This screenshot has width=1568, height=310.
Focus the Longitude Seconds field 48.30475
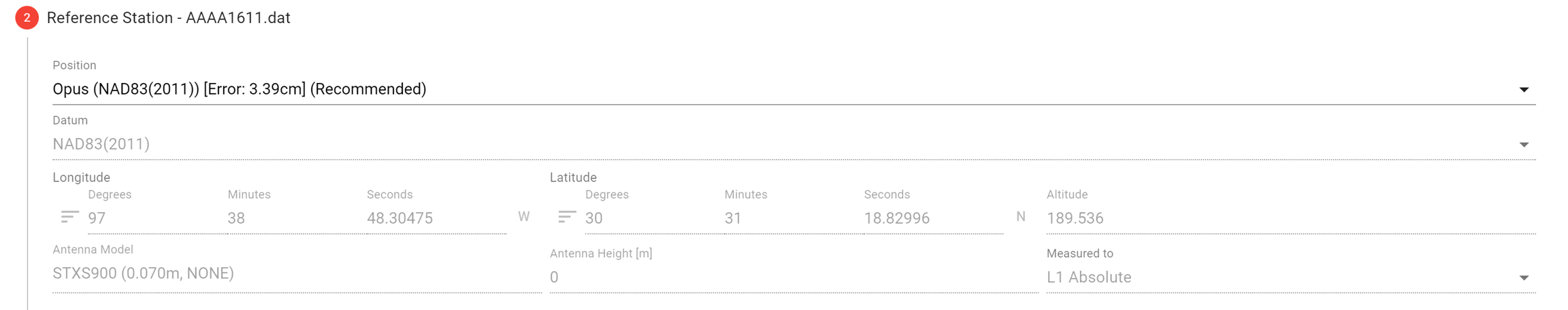tap(436, 218)
